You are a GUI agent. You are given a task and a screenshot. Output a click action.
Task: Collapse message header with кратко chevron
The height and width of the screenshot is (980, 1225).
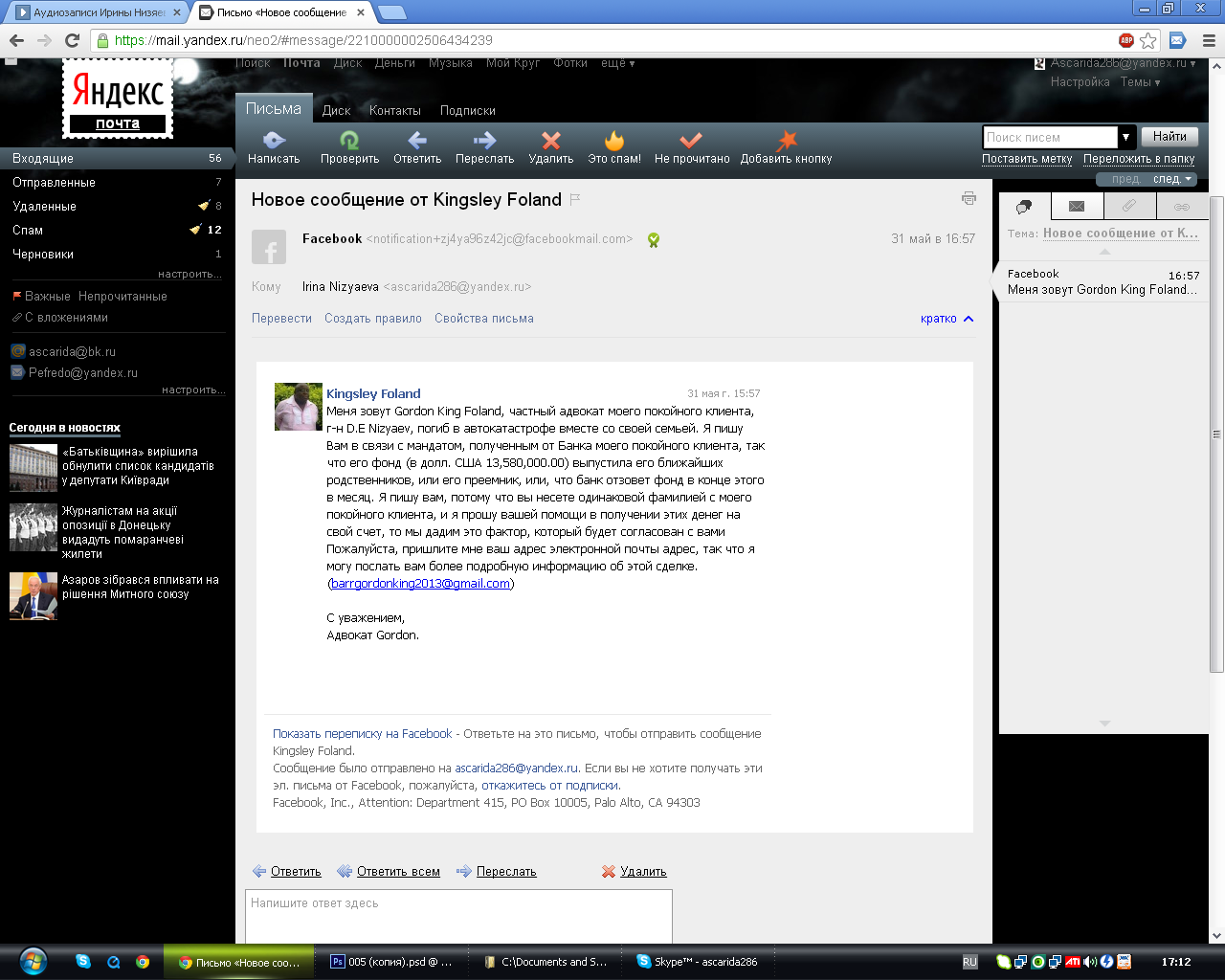[968, 319]
